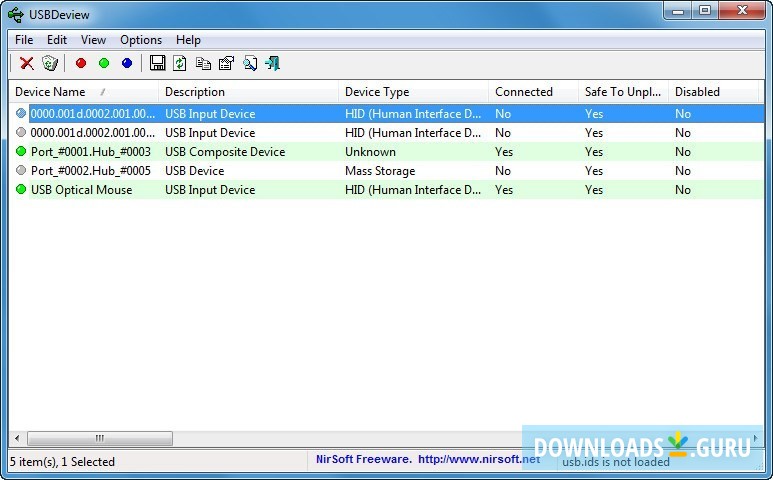Sort by the Device Name column header
The image size is (773, 480).
tap(84, 92)
